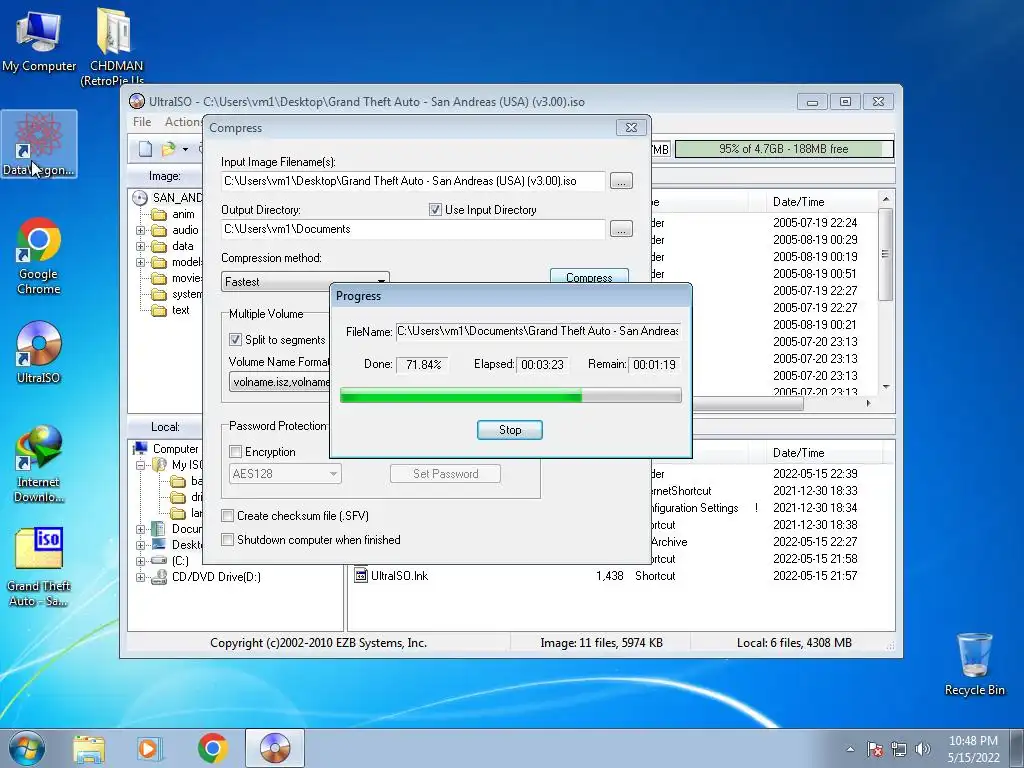Collapse the My ISO node in Local tree
The width and height of the screenshot is (1024, 768).
pyautogui.click(x=140, y=465)
